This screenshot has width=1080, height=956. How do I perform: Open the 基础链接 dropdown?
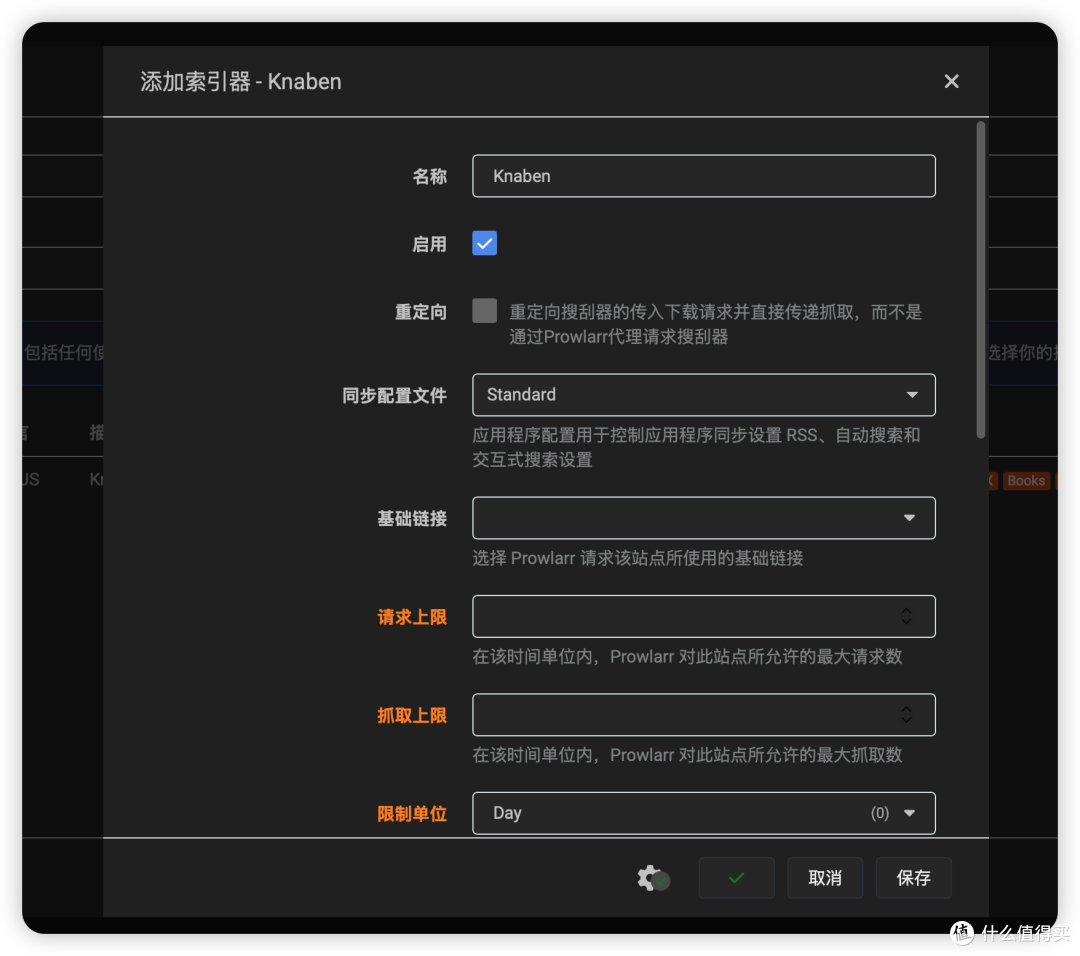point(703,518)
